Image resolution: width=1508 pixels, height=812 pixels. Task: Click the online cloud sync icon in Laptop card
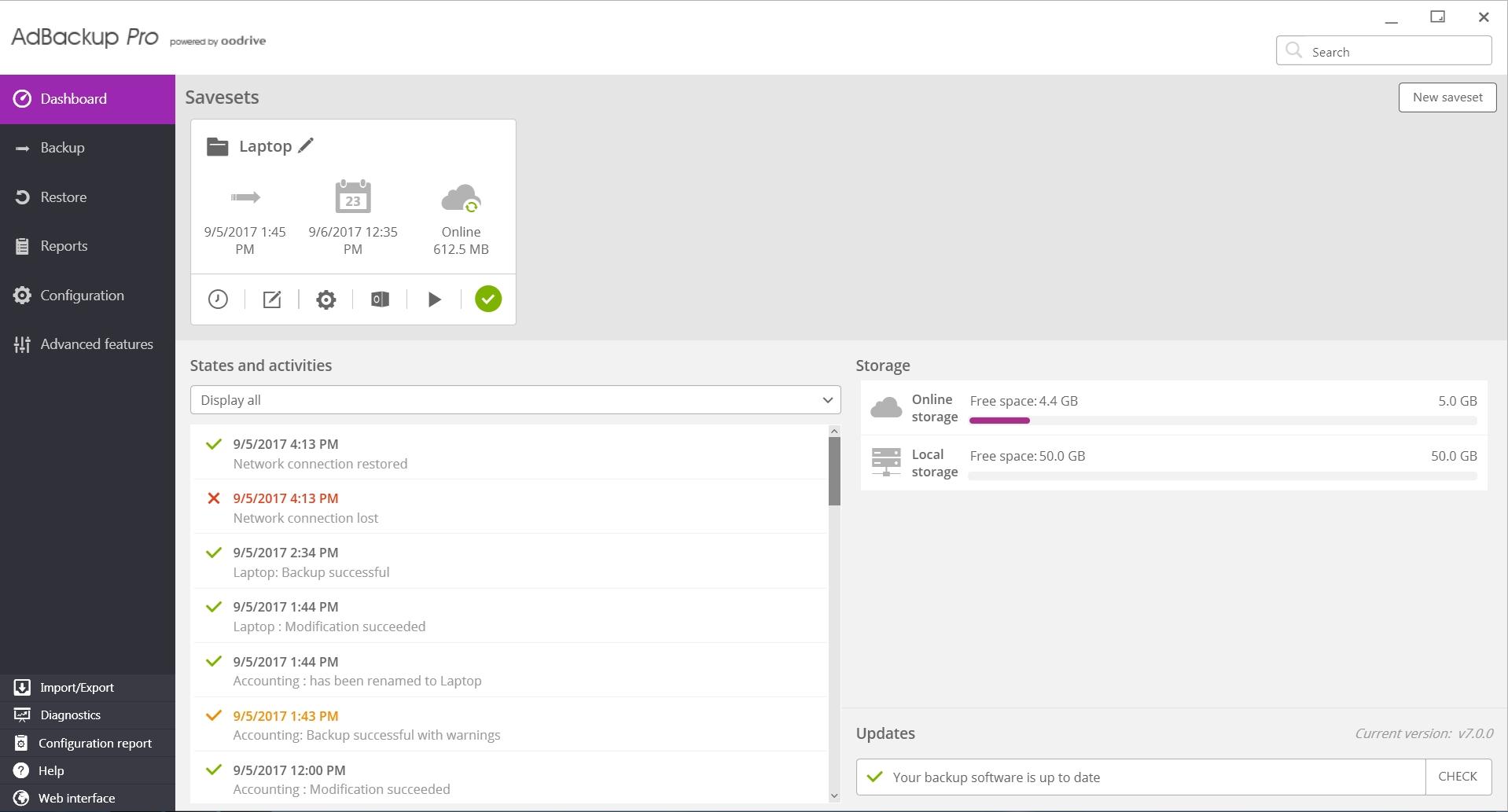point(462,199)
